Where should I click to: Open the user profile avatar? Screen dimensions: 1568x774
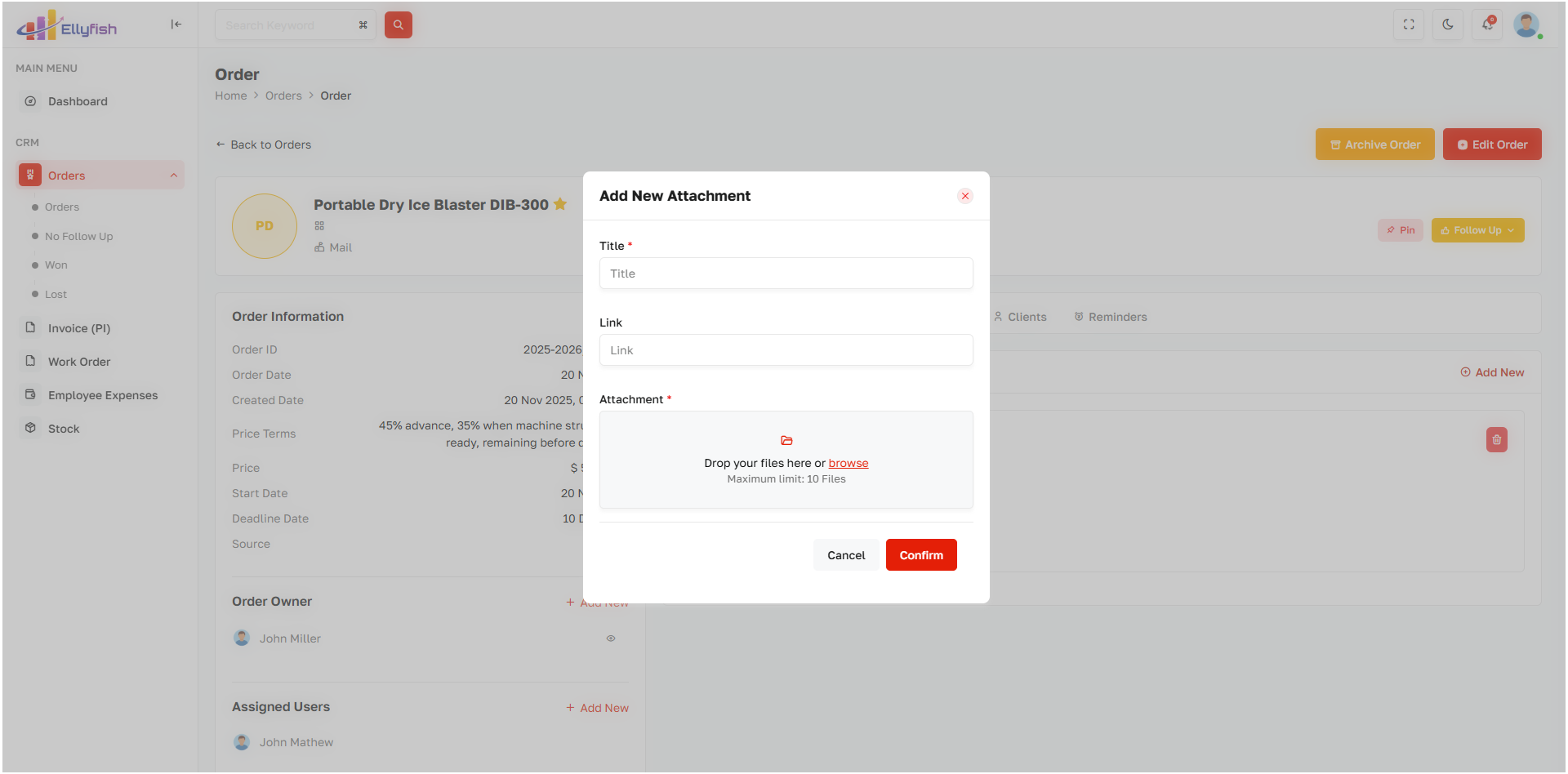pyautogui.click(x=1526, y=25)
